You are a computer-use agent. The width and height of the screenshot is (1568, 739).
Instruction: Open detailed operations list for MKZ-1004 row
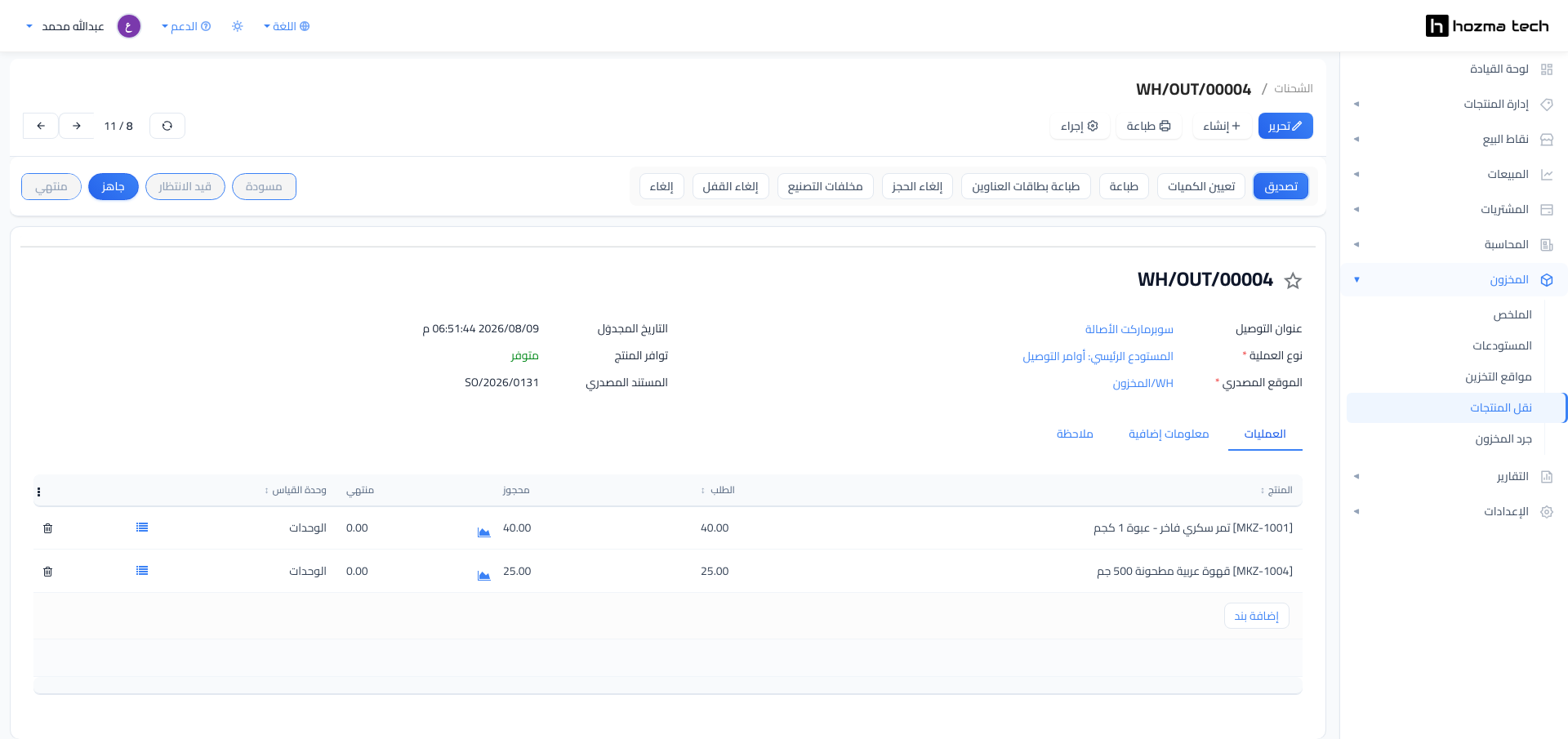pos(142,571)
